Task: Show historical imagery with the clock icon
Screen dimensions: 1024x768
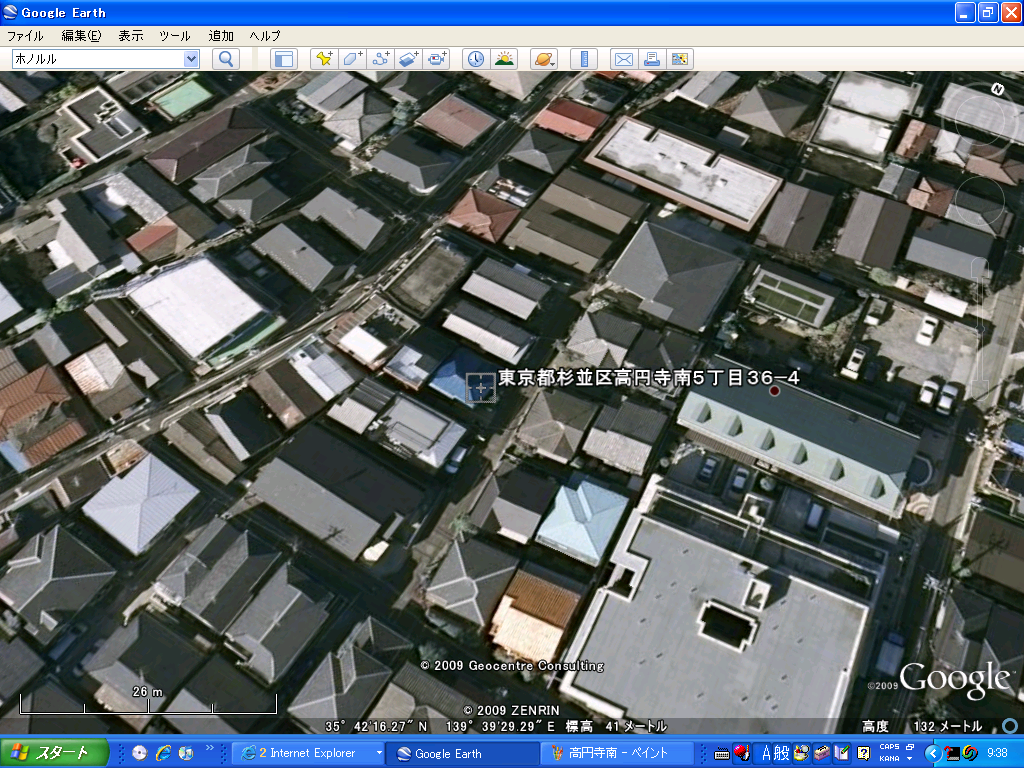Action: pyautogui.click(x=476, y=59)
